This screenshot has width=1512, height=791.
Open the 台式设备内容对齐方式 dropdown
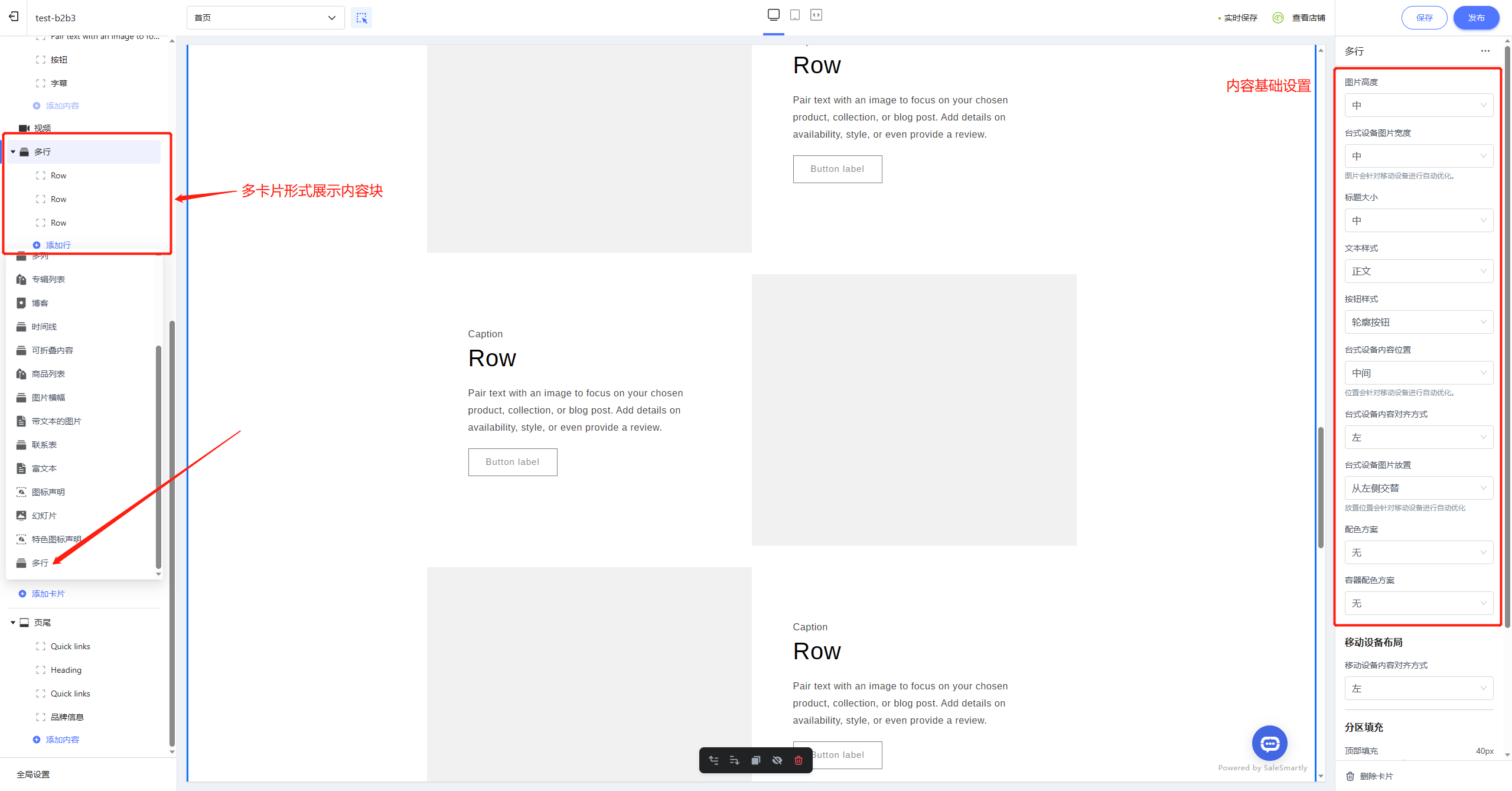point(1419,437)
